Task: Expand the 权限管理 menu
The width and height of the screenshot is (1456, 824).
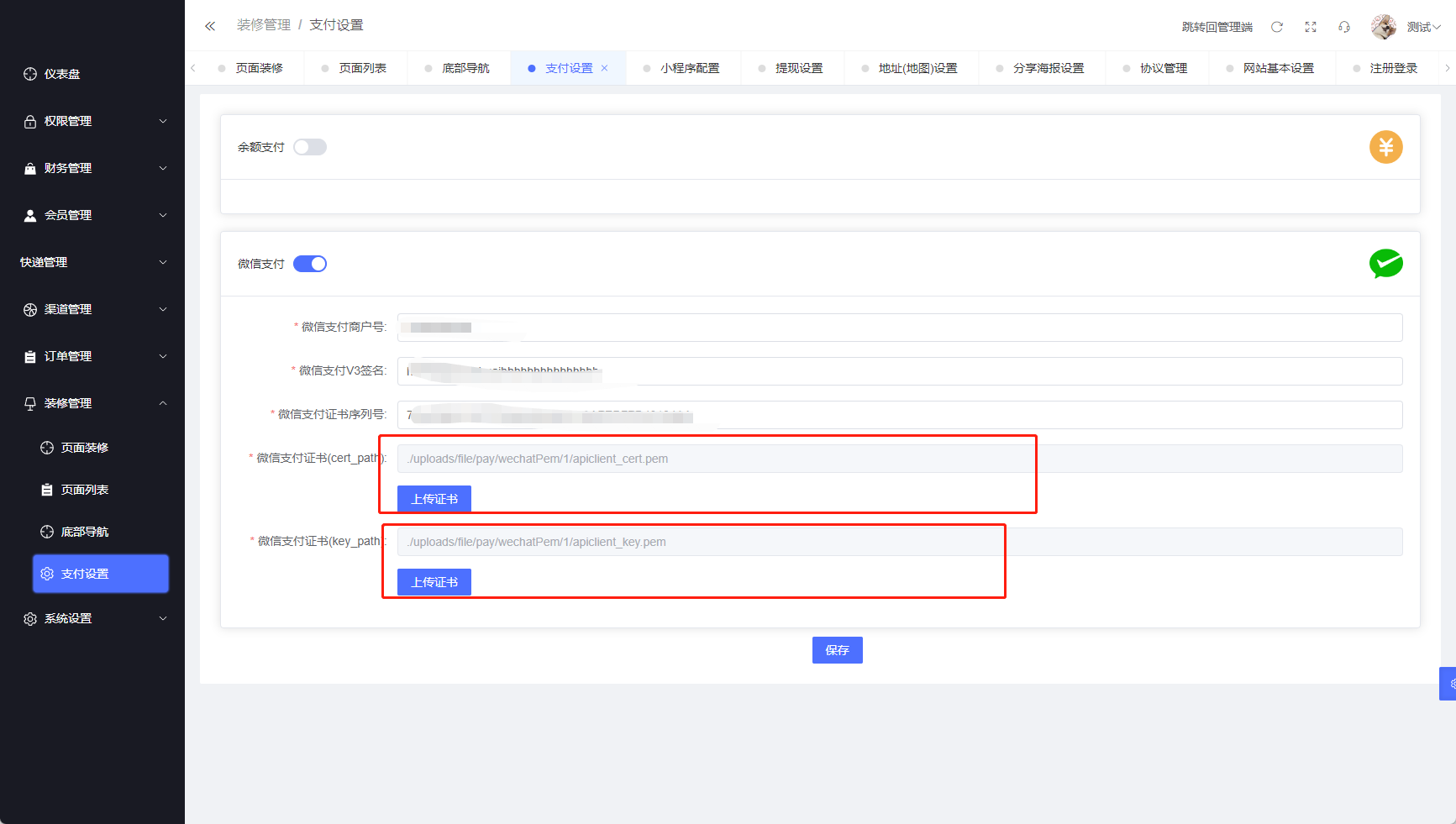Action: (92, 121)
